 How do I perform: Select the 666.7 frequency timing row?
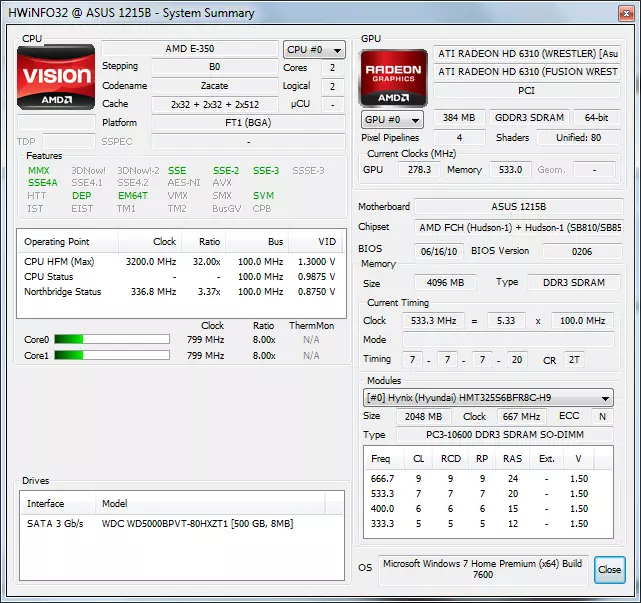(488, 478)
